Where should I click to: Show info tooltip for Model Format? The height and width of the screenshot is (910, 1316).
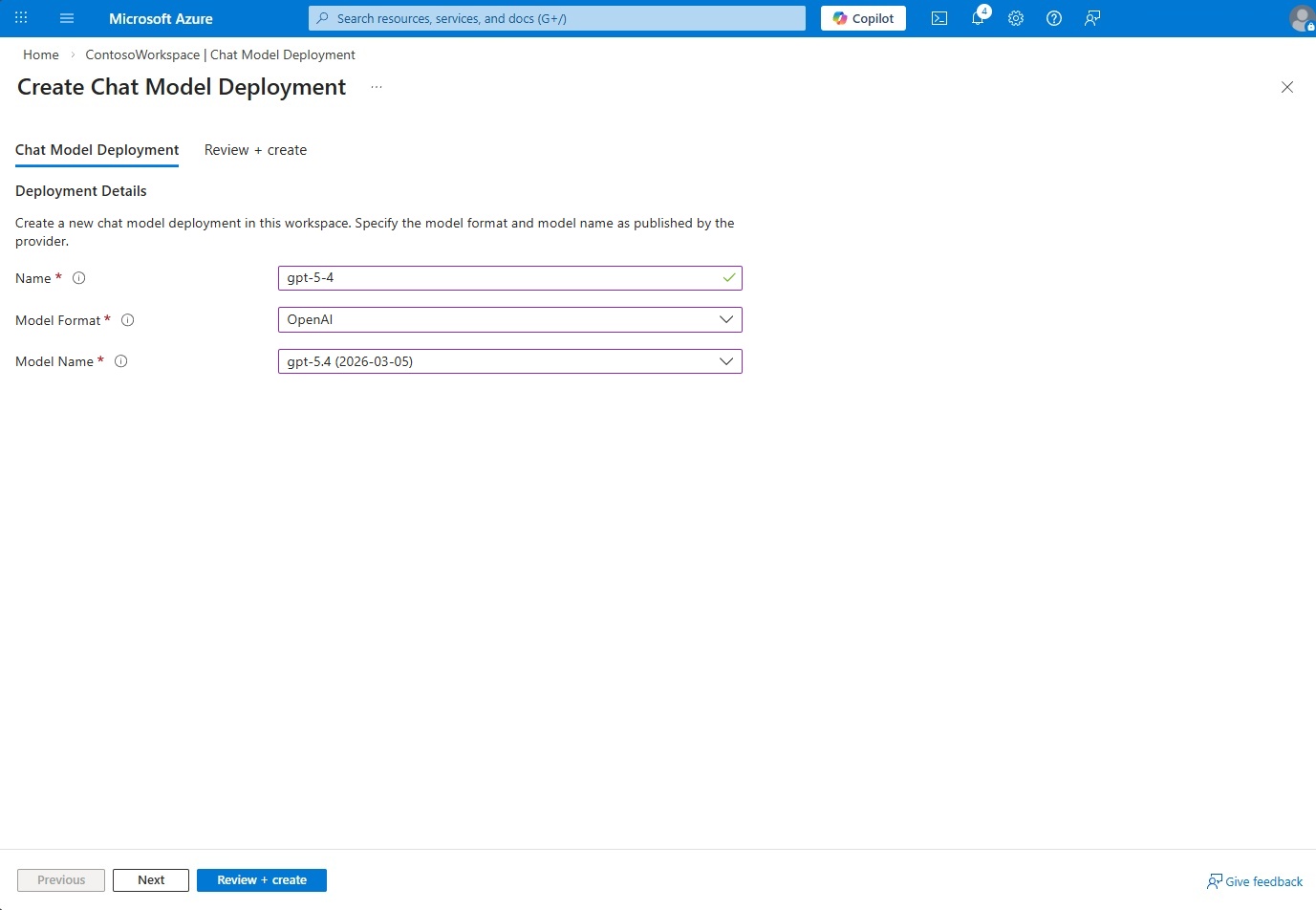coord(128,320)
